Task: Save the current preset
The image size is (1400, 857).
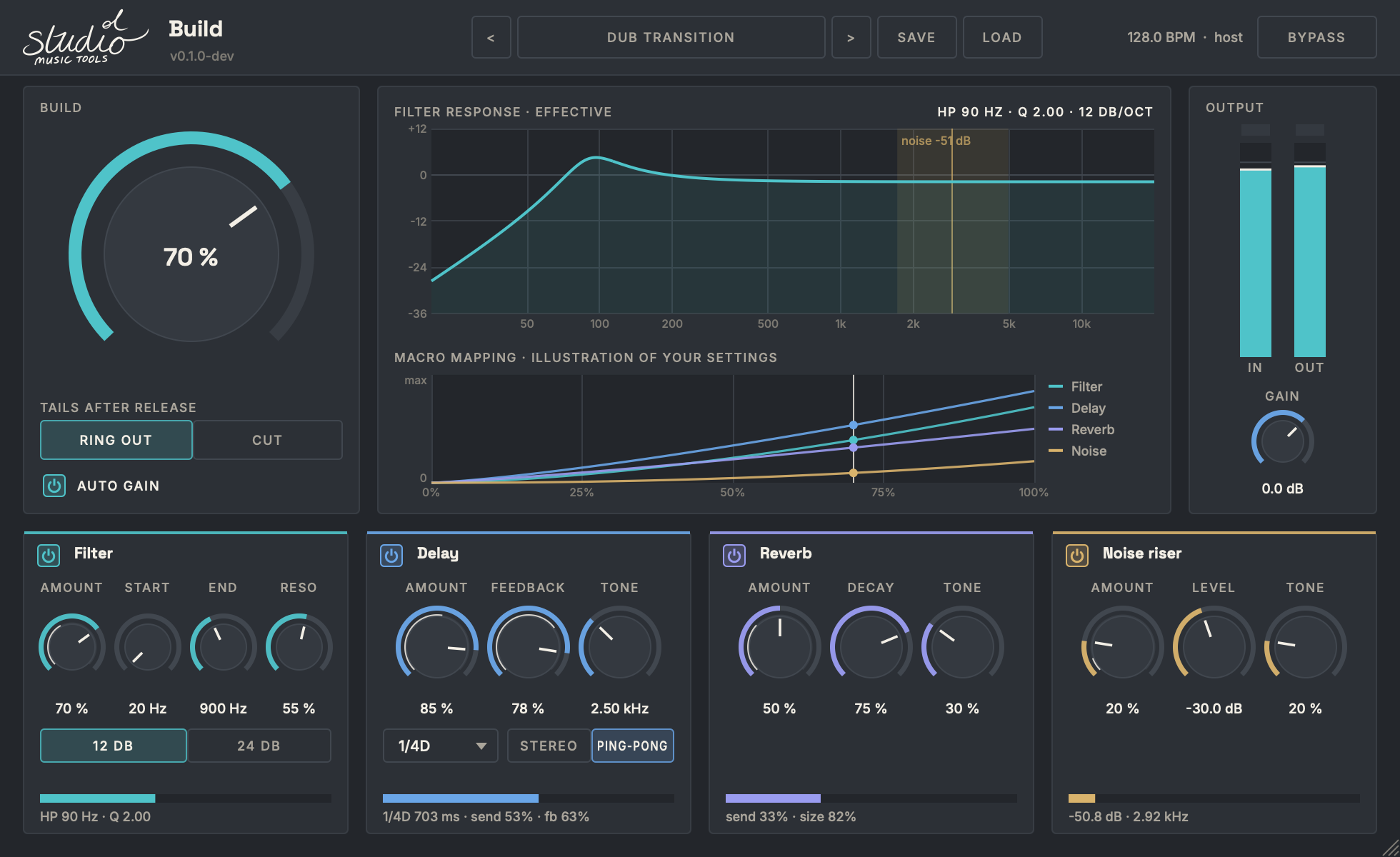Action: tap(917, 37)
